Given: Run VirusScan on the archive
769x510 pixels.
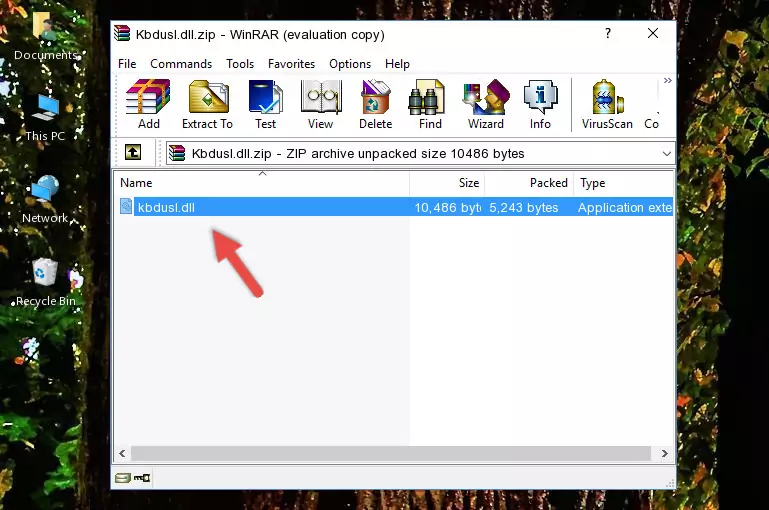Looking at the screenshot, I should click(x=607, y=104).
